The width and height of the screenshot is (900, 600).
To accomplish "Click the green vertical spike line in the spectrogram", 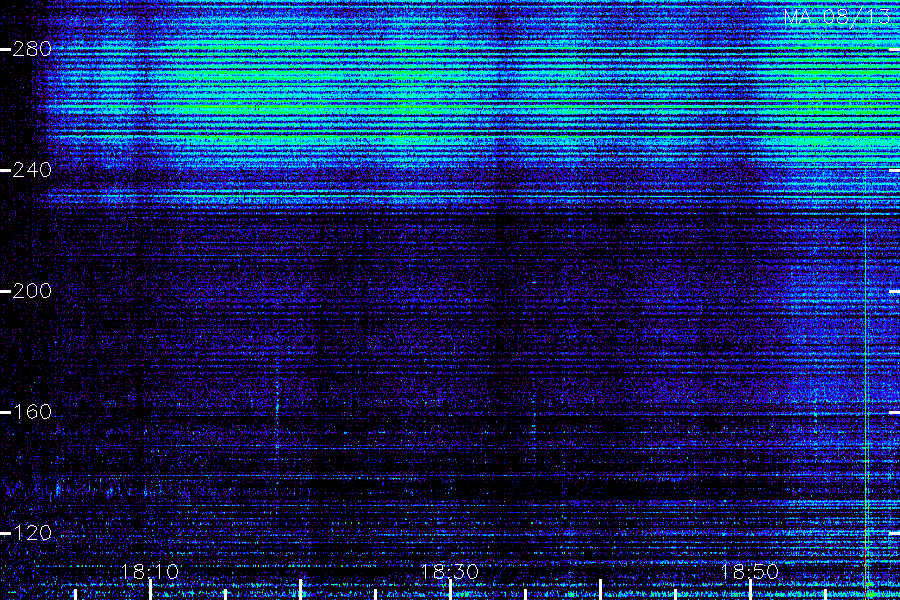I will pos(866,382).
